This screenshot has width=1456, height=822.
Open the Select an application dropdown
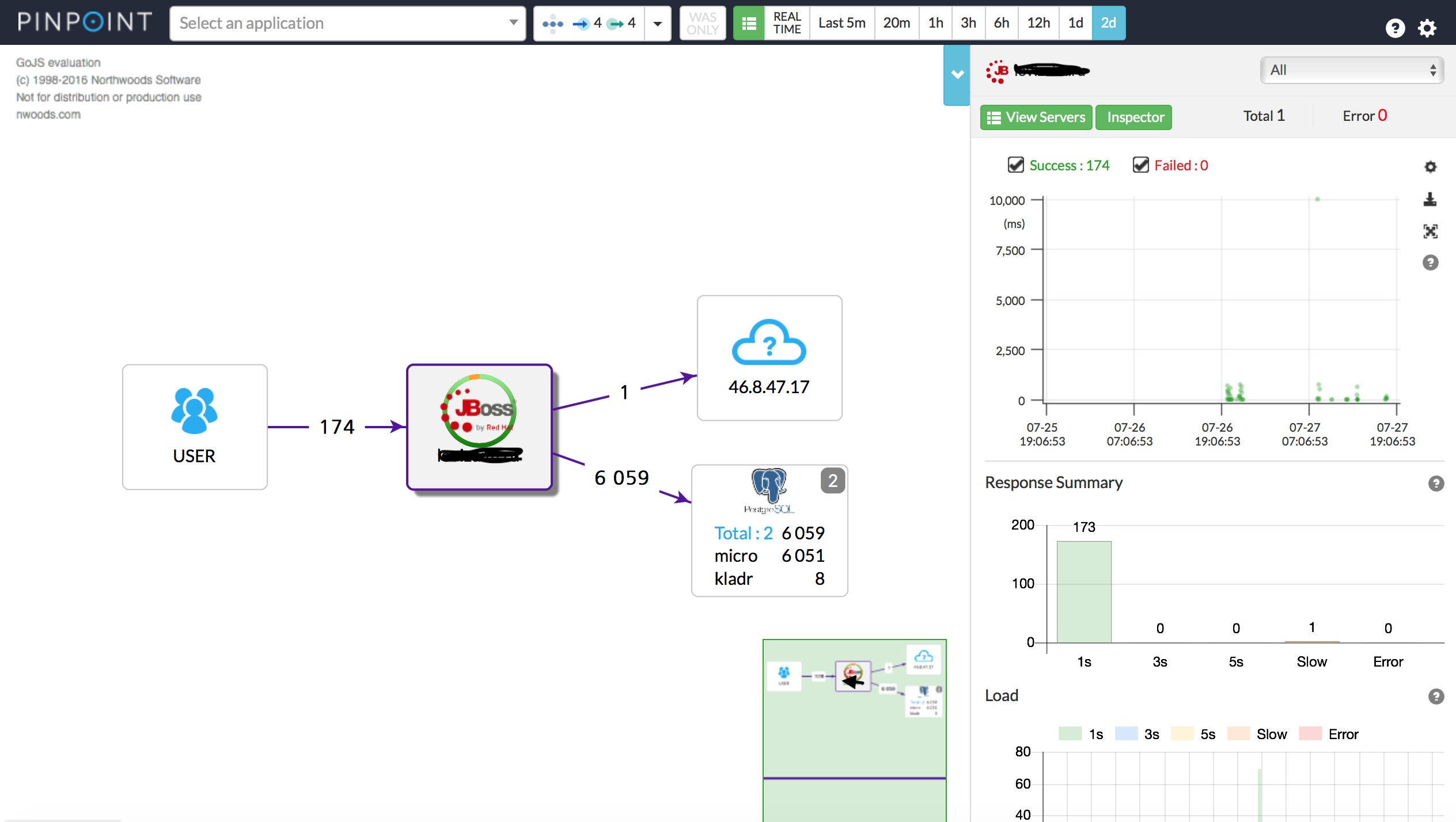pyautogui.click(x=347, y=23)
